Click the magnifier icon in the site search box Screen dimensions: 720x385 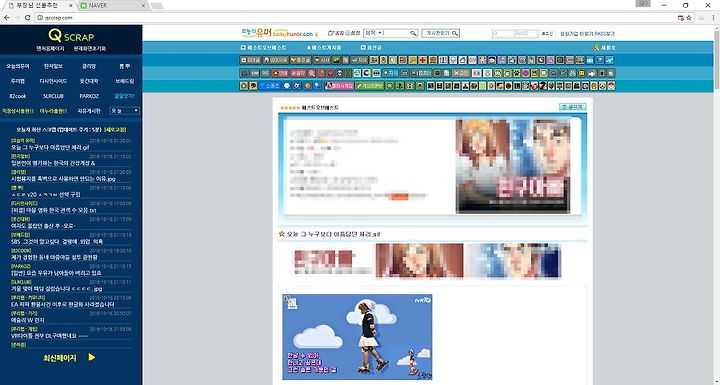click(413, 33)
